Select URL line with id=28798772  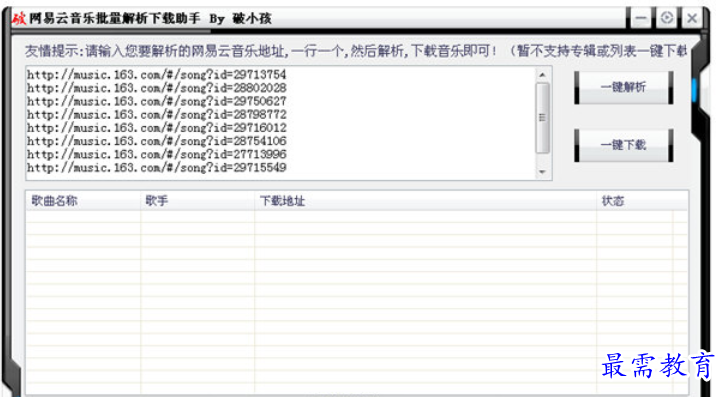pyautogui.click(x=157, y=114)
